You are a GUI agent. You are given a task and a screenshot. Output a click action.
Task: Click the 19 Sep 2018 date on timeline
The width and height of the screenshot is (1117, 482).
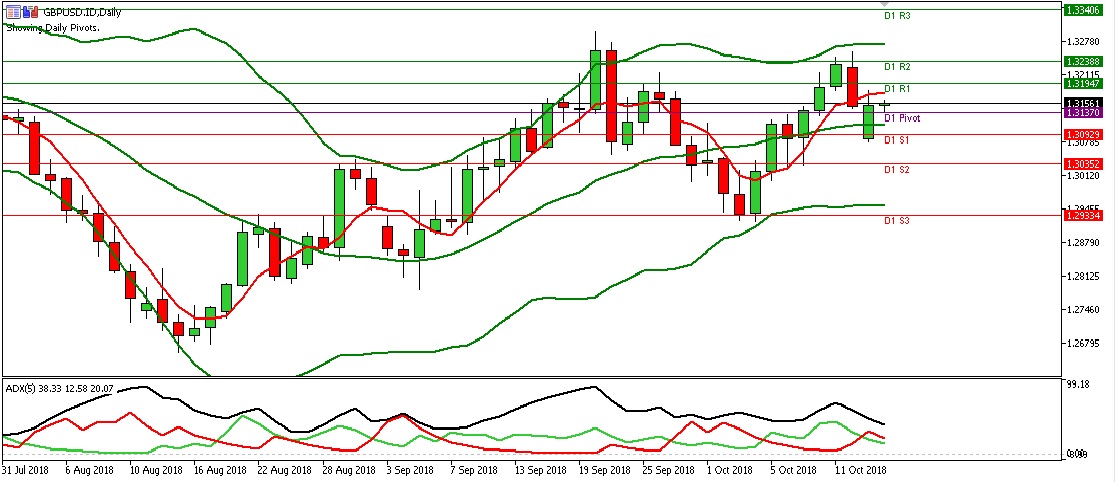[x=605, y=468]
